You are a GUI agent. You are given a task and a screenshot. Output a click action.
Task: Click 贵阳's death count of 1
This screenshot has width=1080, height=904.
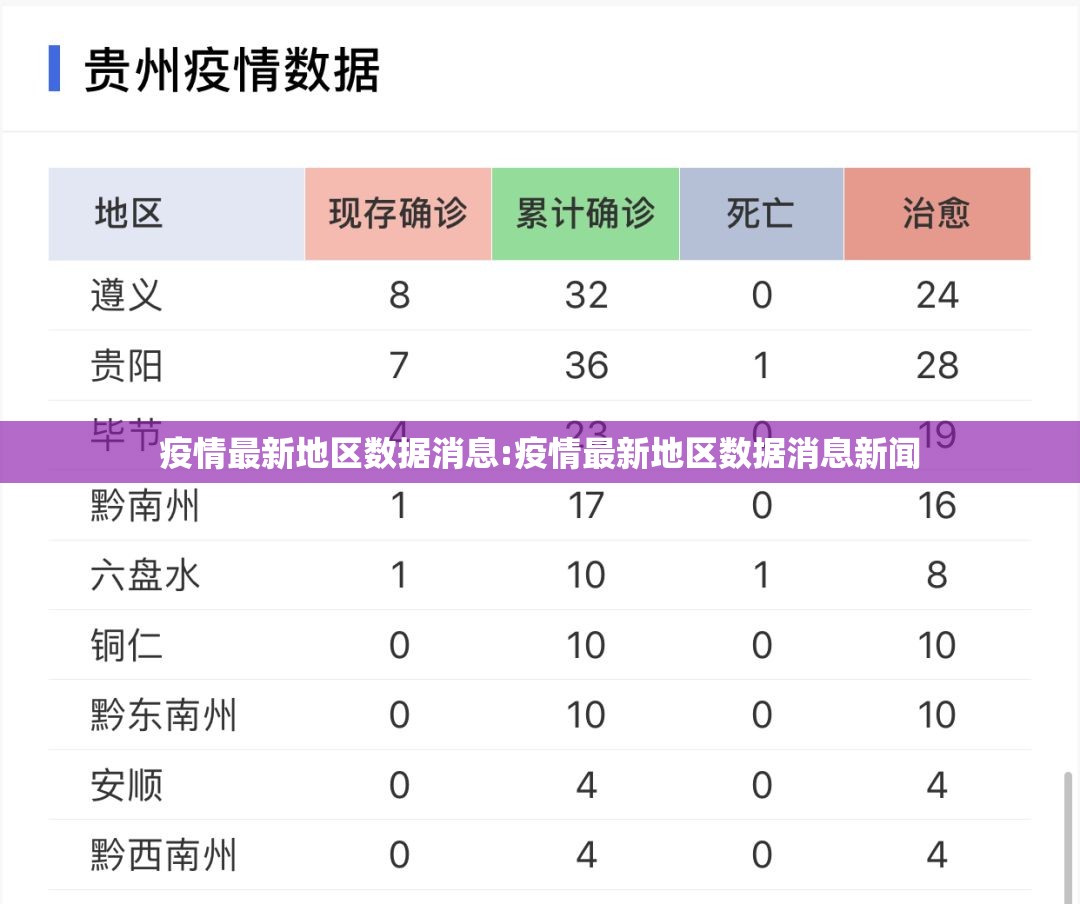[762, 365]
